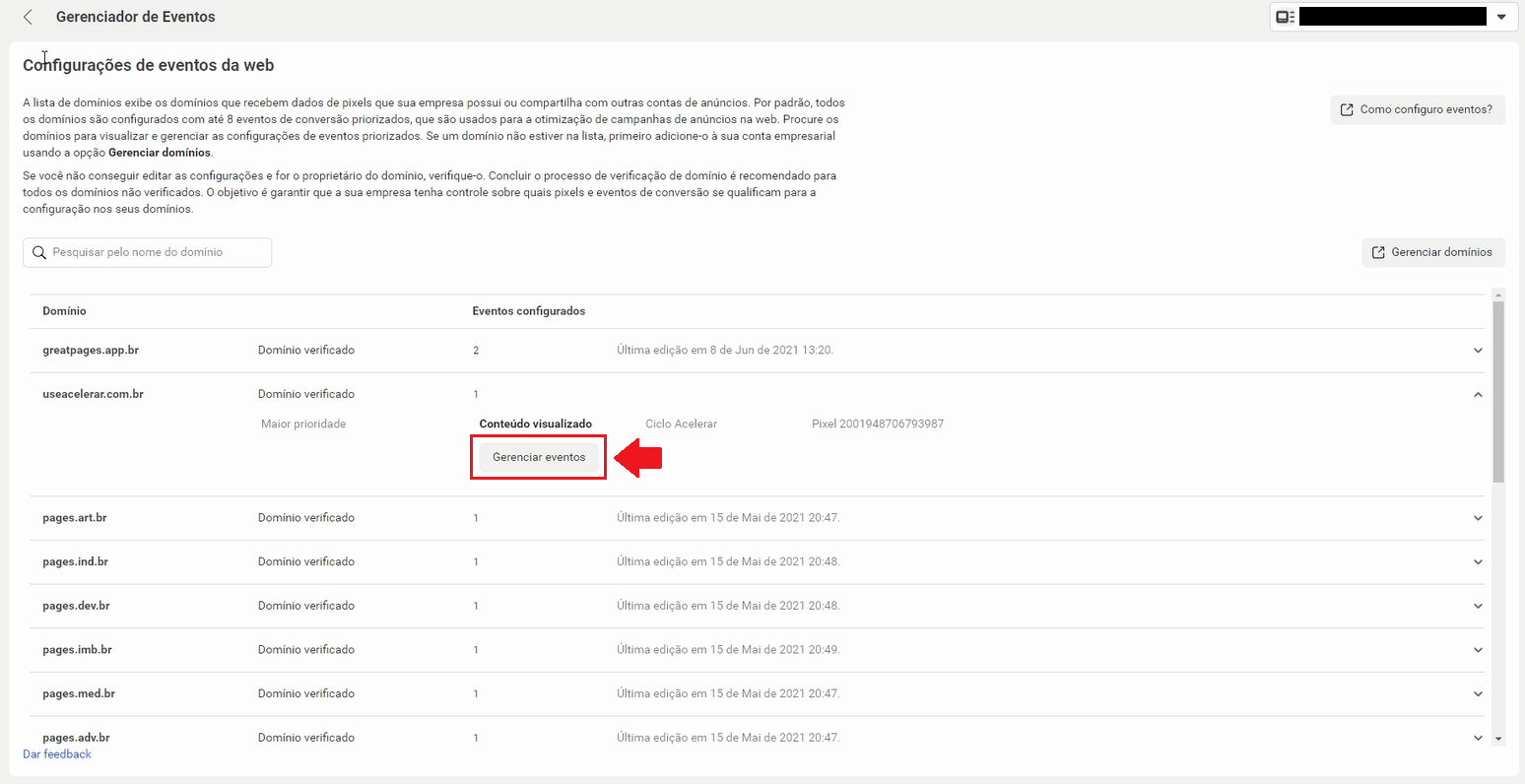Click external-link icon in Gerenciar domínios button
This screenshot has height=784, width=1525.
click(1378, 252)
